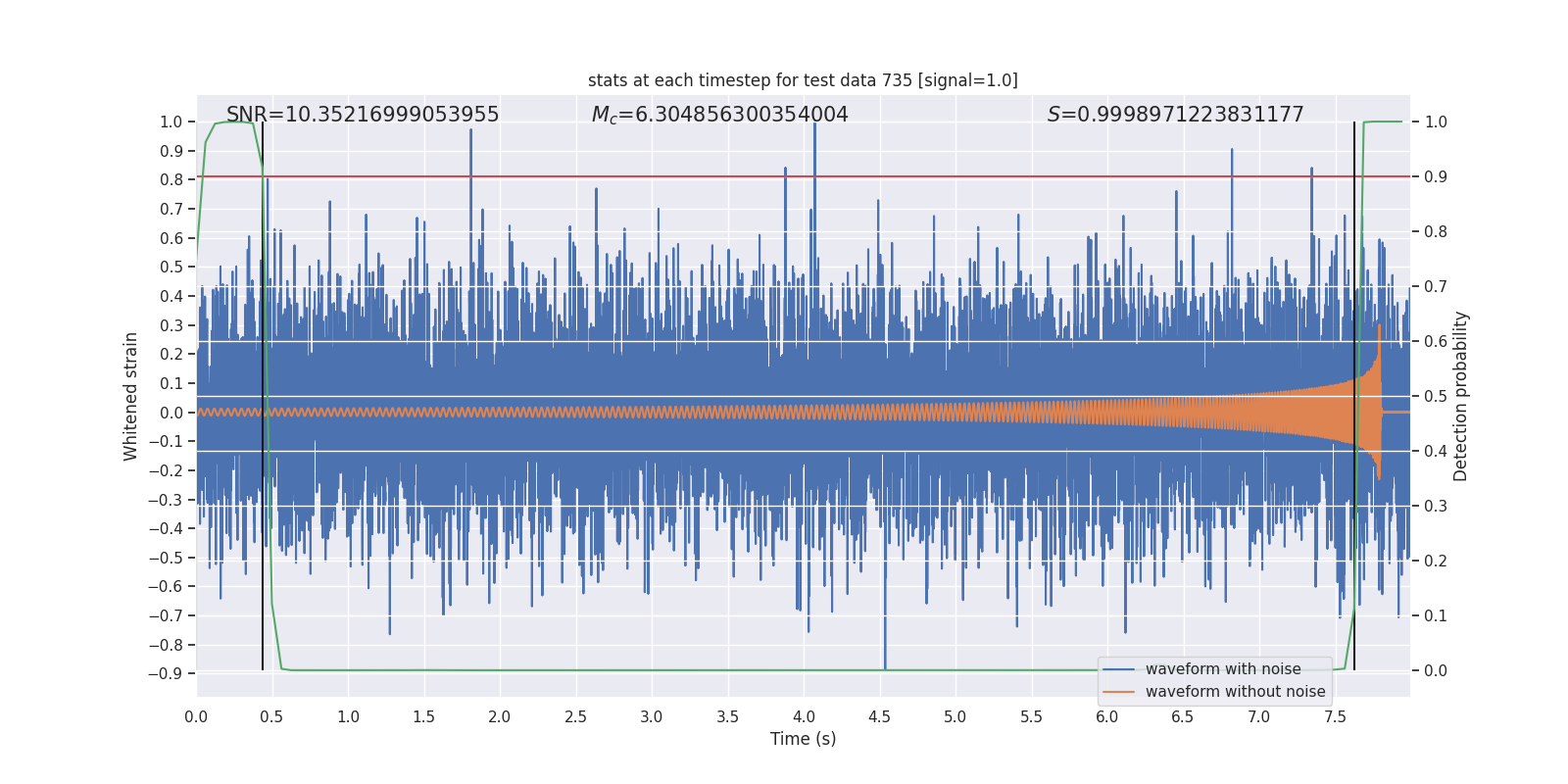Click the −0.9 tick on the strain axis
The image size is (1568, 784).
(166, 673)
